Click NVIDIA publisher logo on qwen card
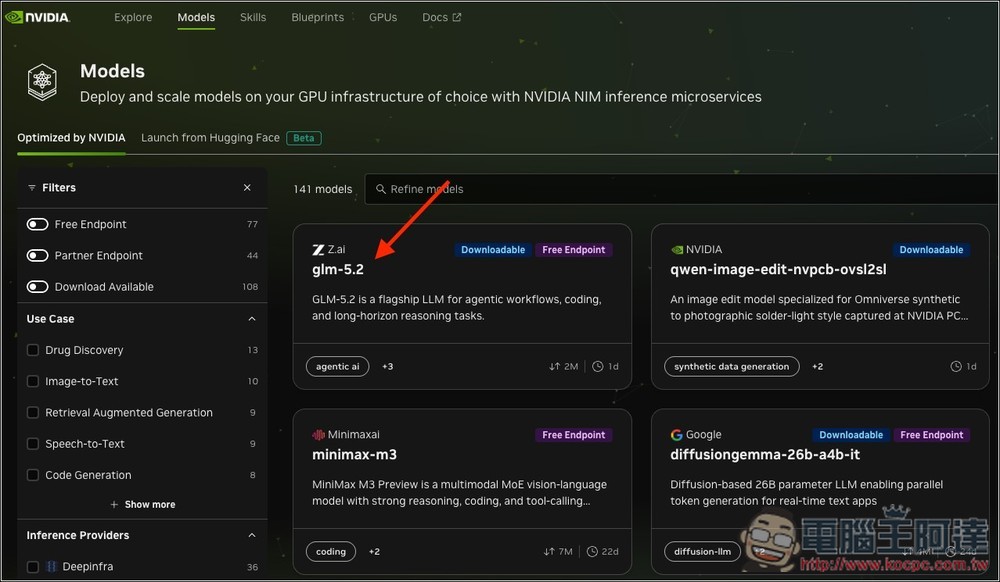This screenshot has width=1000, height=582. click(x=677, y=250)
